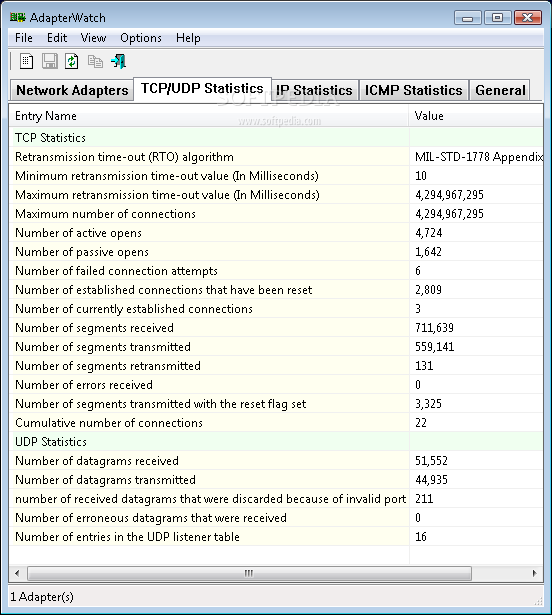
Task: Select established connections that have been reset row
Action: coord(276,290)
